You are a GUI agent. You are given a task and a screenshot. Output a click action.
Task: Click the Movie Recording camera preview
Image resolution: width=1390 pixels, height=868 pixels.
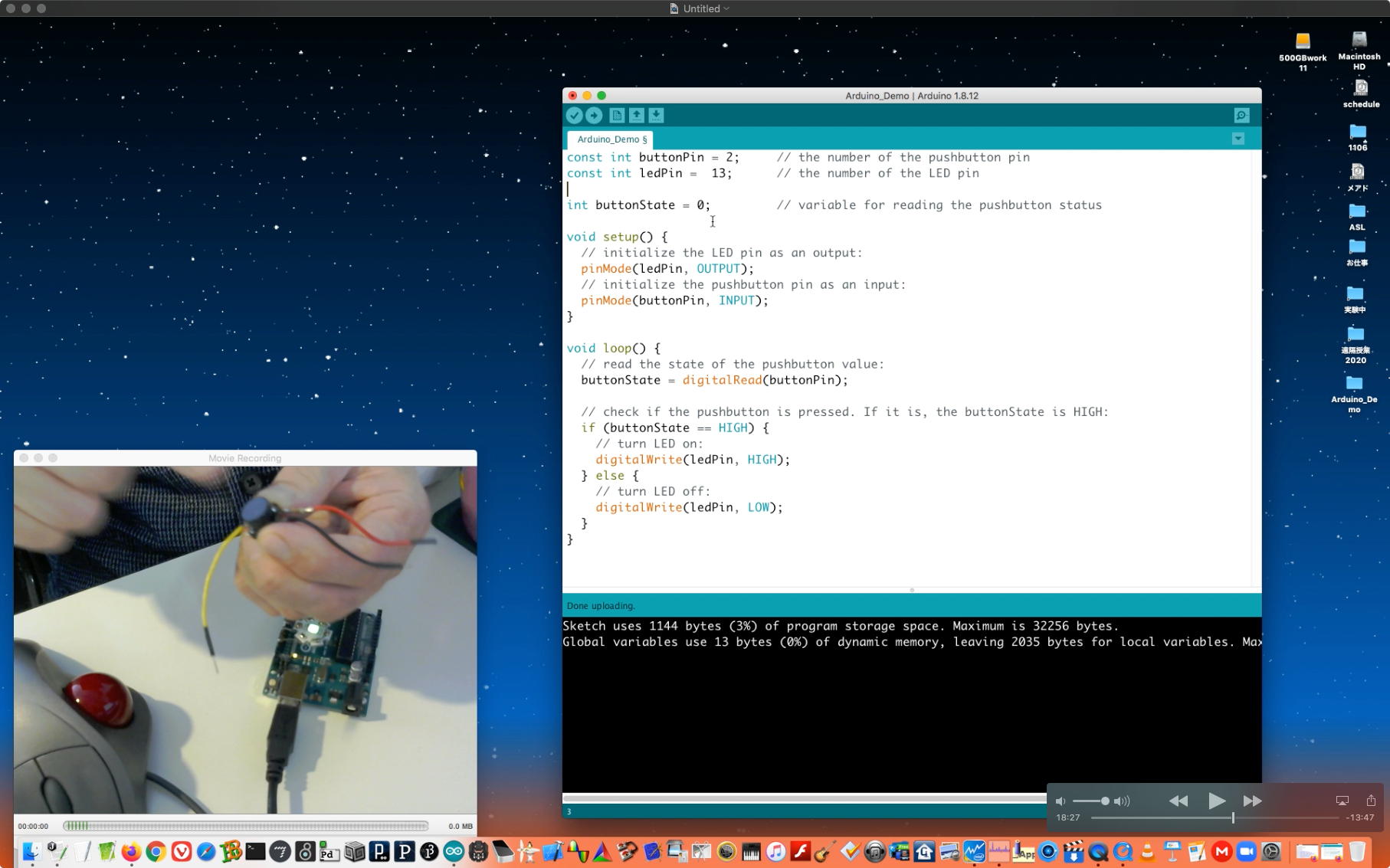pyautogui.click(x=245, y=640)
